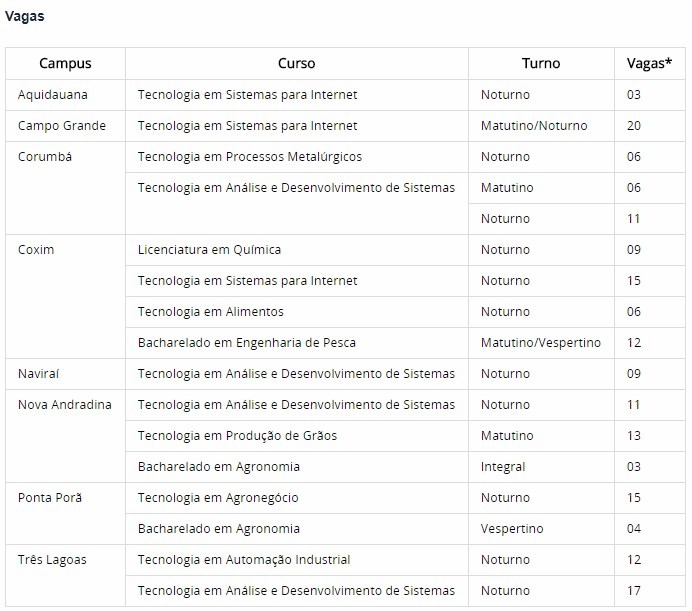The width and height of the screenshot is (692, 611).
Task: Click the Campus column header
Action: pos(65,63)
